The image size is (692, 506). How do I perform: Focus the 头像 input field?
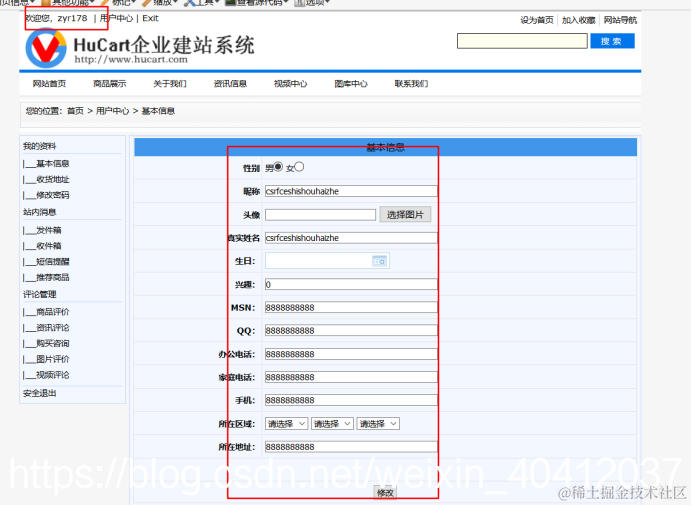(x=320, y=215)
